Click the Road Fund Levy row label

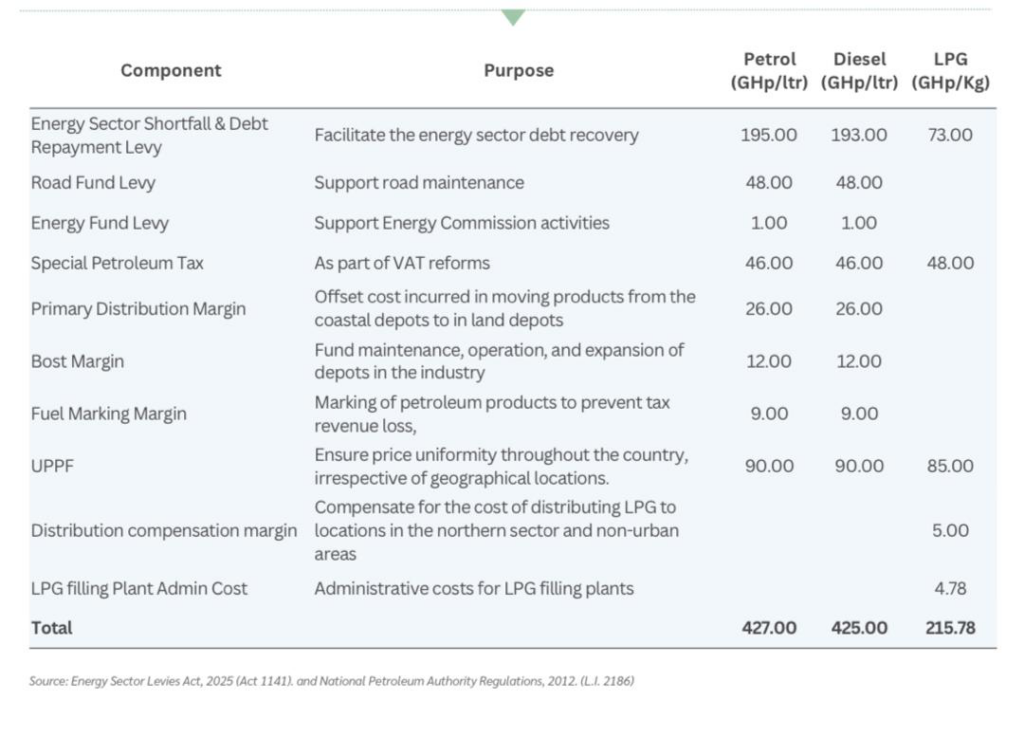[x=93, y=183]
